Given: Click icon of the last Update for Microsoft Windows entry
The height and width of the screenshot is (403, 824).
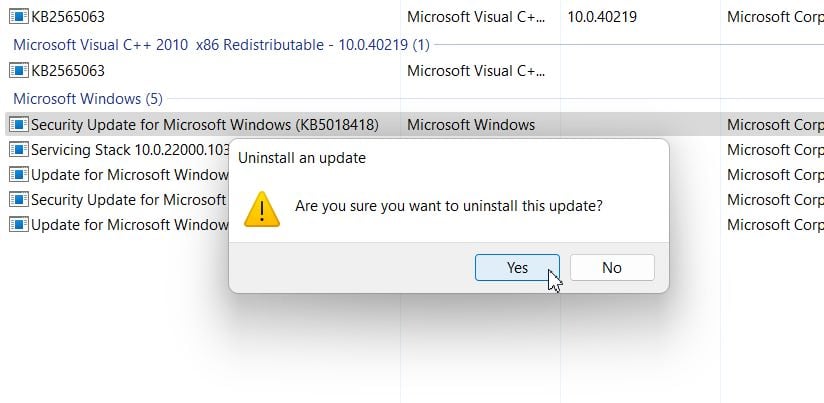Looking at the screenshot, I should point(18,225).
